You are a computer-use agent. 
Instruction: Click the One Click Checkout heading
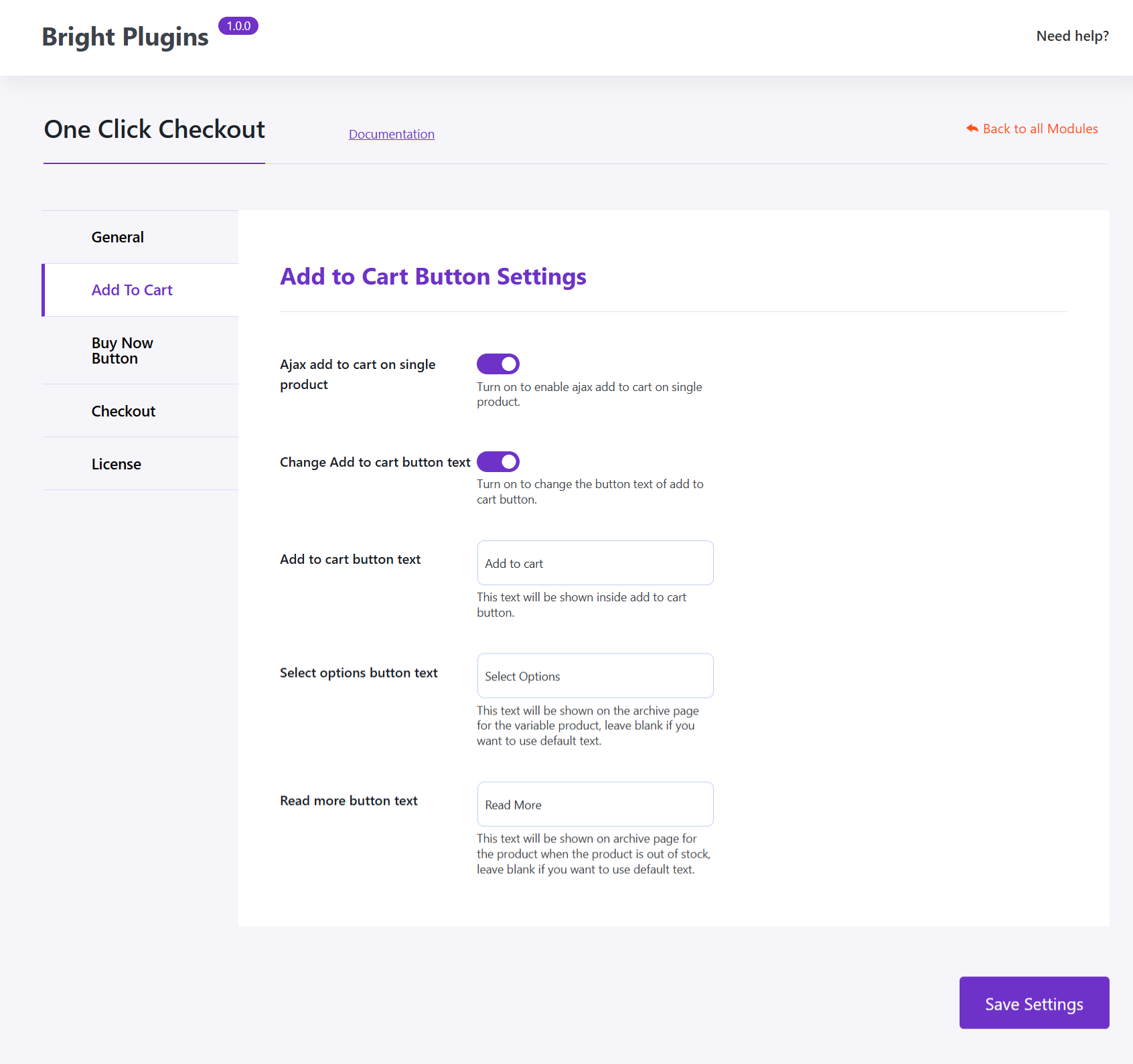pyautogui.click(x=155, y=129)
